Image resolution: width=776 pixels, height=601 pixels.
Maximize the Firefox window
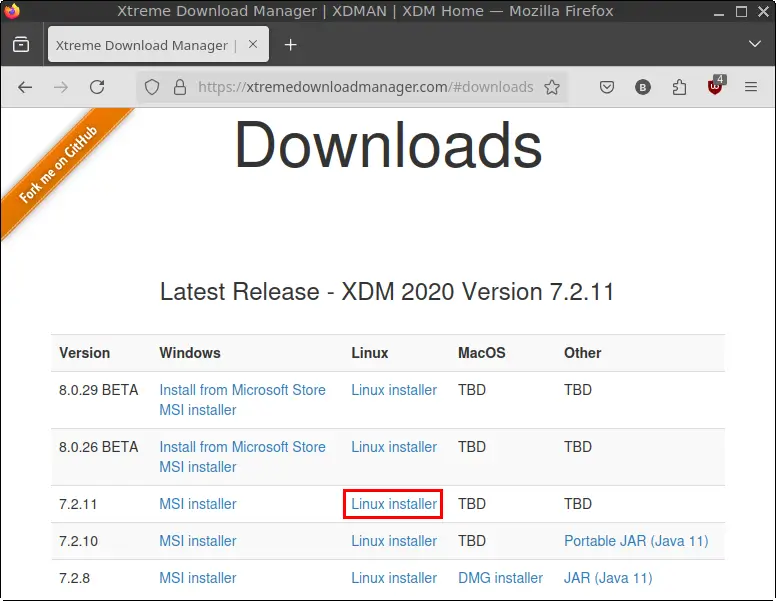[741, 11]
